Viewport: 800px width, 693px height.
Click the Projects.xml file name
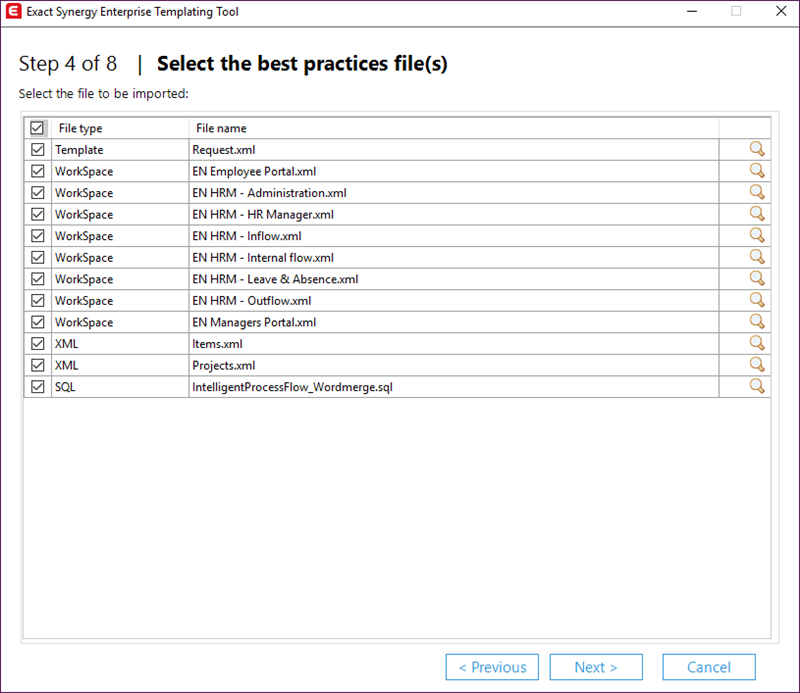454,365
